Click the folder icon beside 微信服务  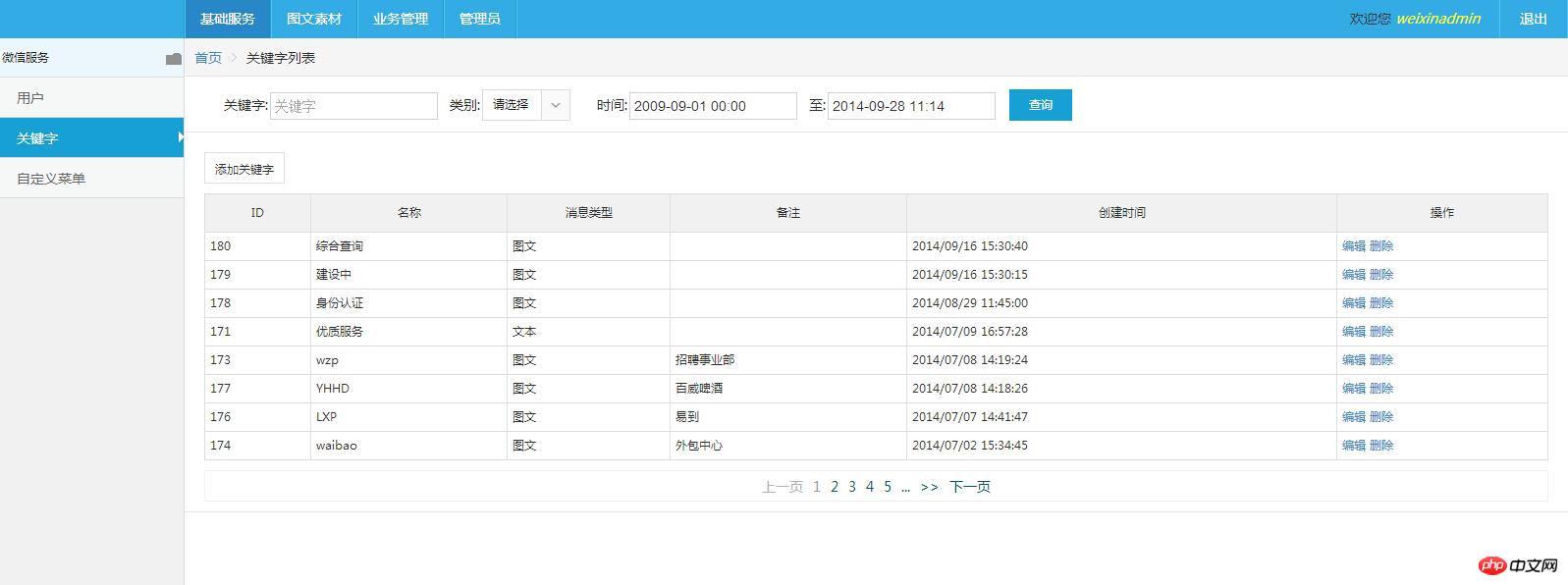pos(174,59)
